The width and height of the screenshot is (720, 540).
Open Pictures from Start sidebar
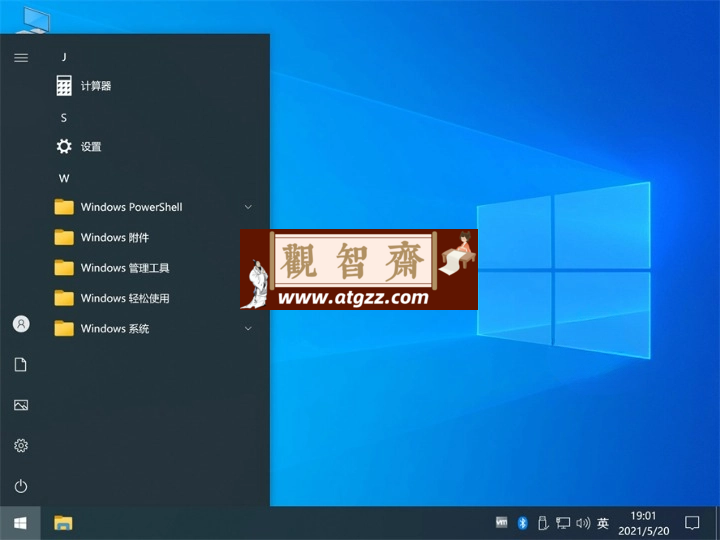click(21, 405)
